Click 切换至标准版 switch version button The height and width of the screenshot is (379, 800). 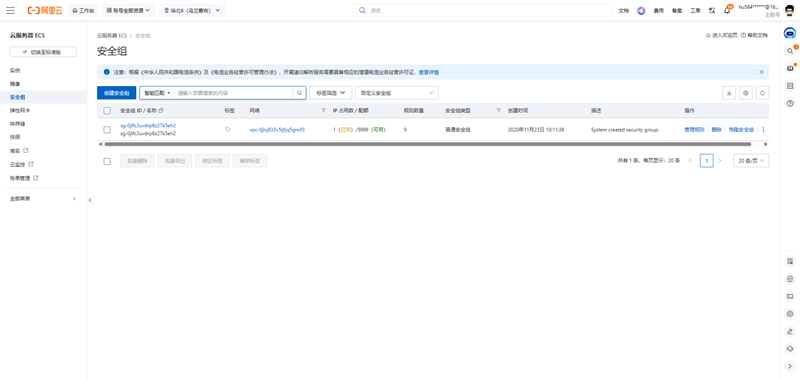(43, 52)
